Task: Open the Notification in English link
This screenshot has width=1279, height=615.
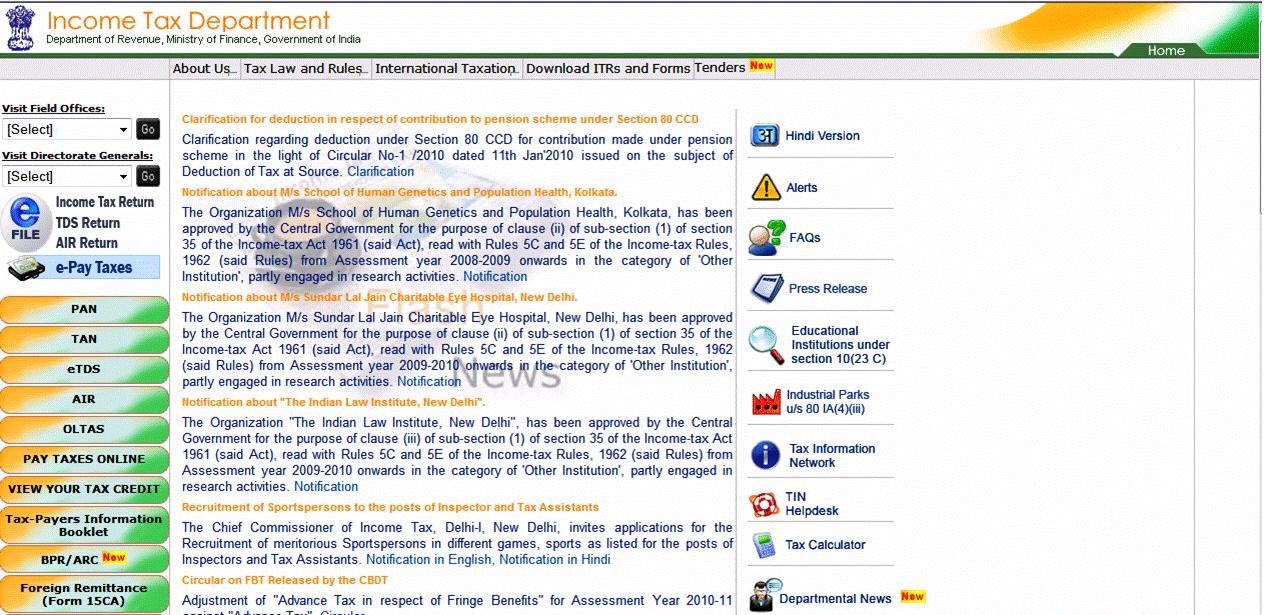Action: coord(429,559)
